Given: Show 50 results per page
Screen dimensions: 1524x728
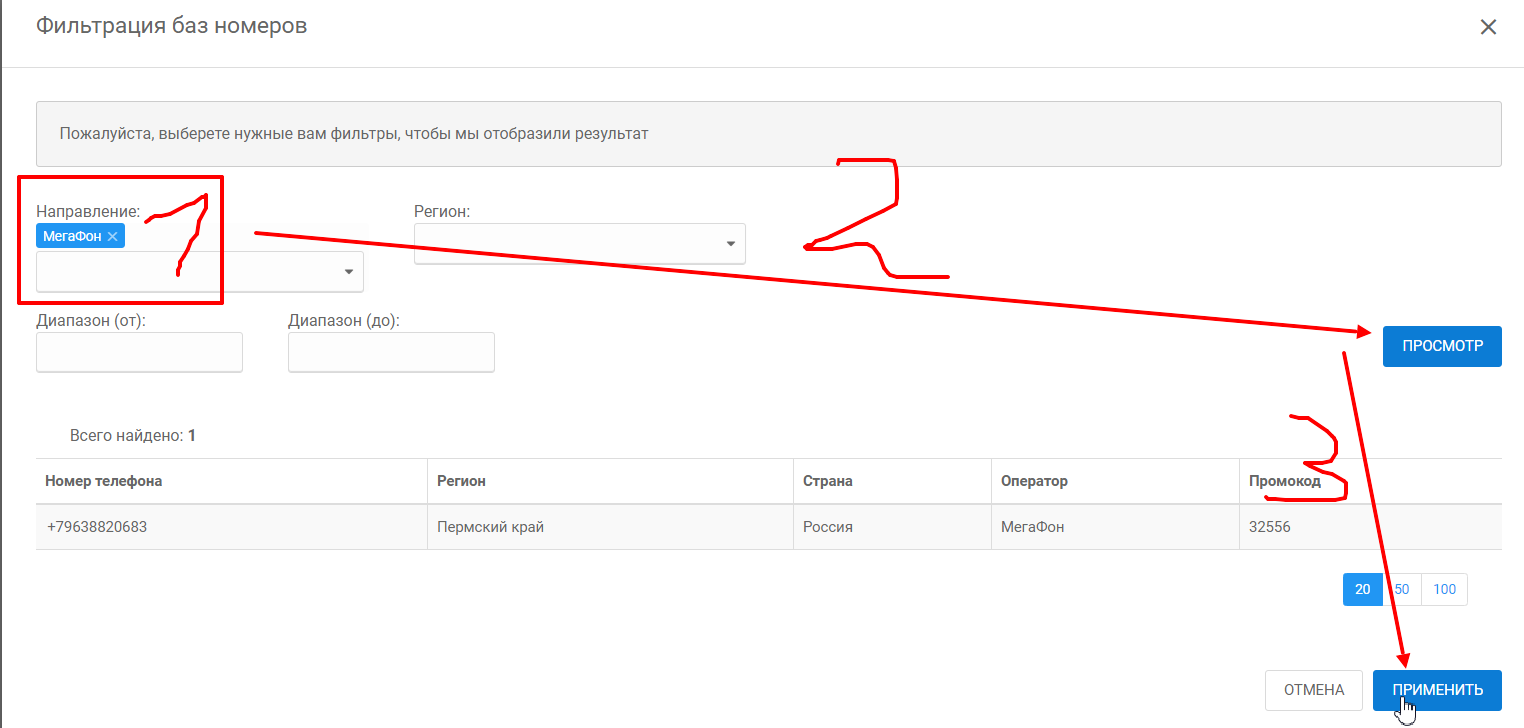Looking at the screenshot, I should click(1402, 589).
